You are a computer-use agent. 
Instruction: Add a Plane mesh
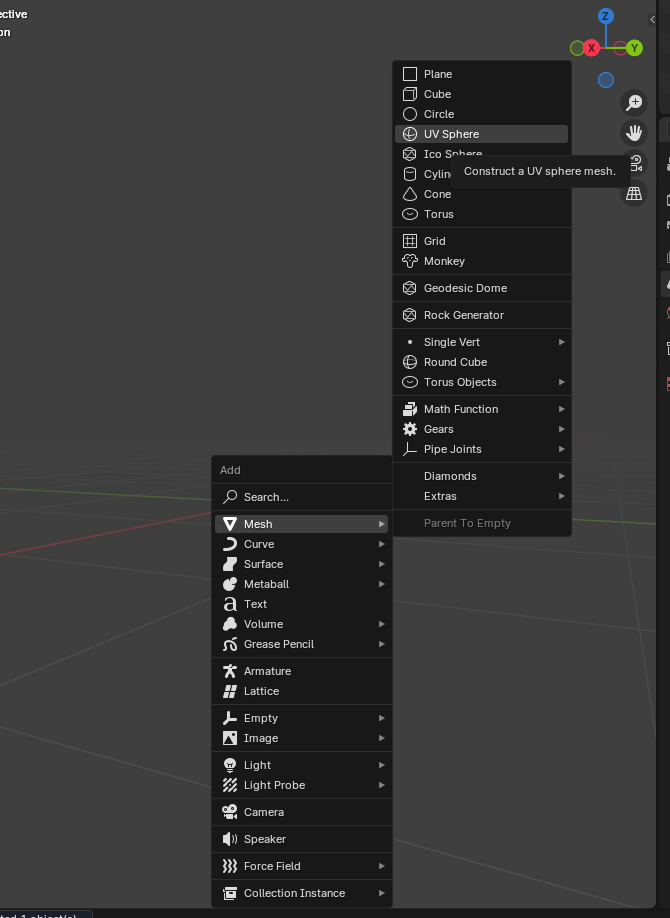[481, 74]
